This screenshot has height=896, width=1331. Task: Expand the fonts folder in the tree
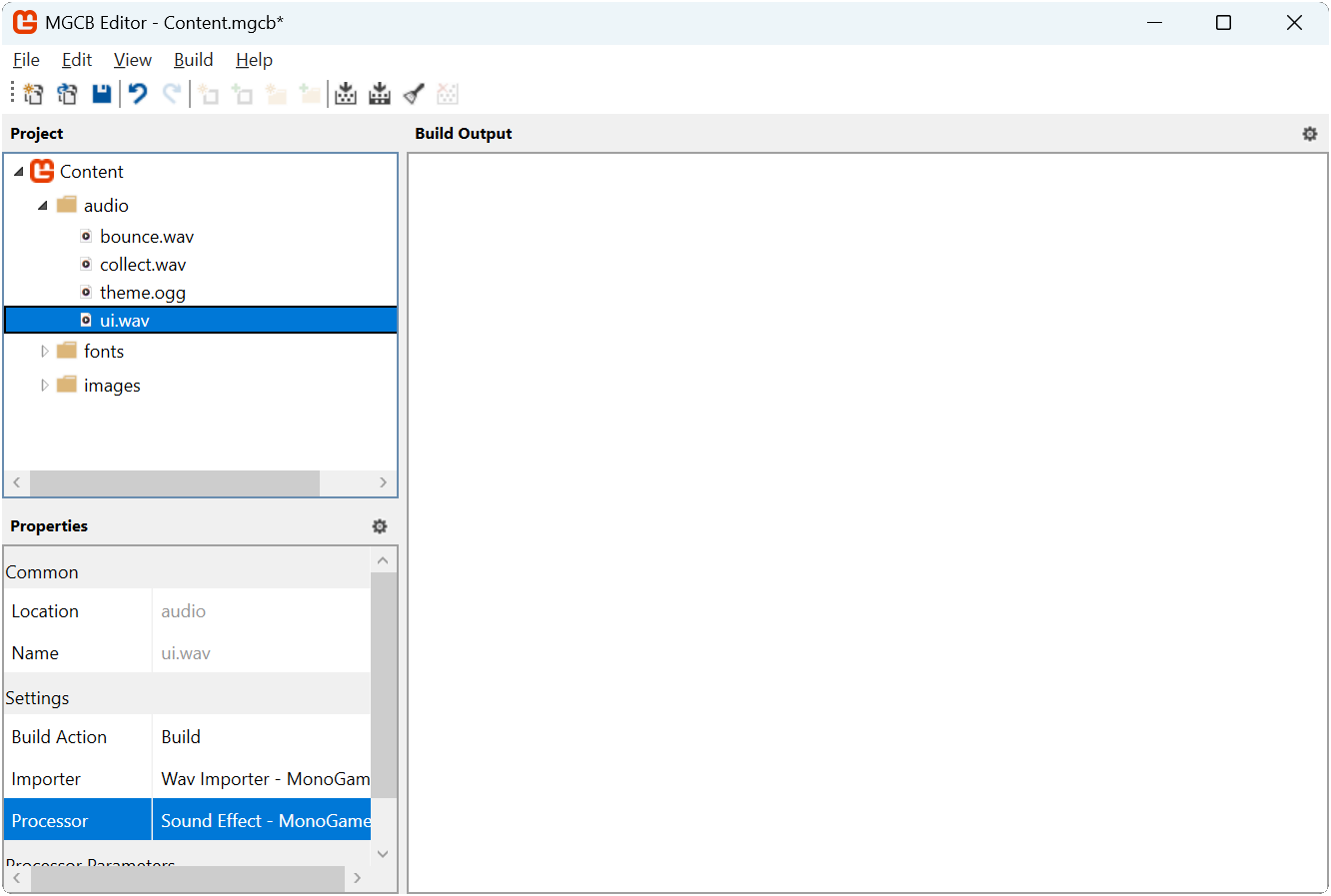pos(44,351)
